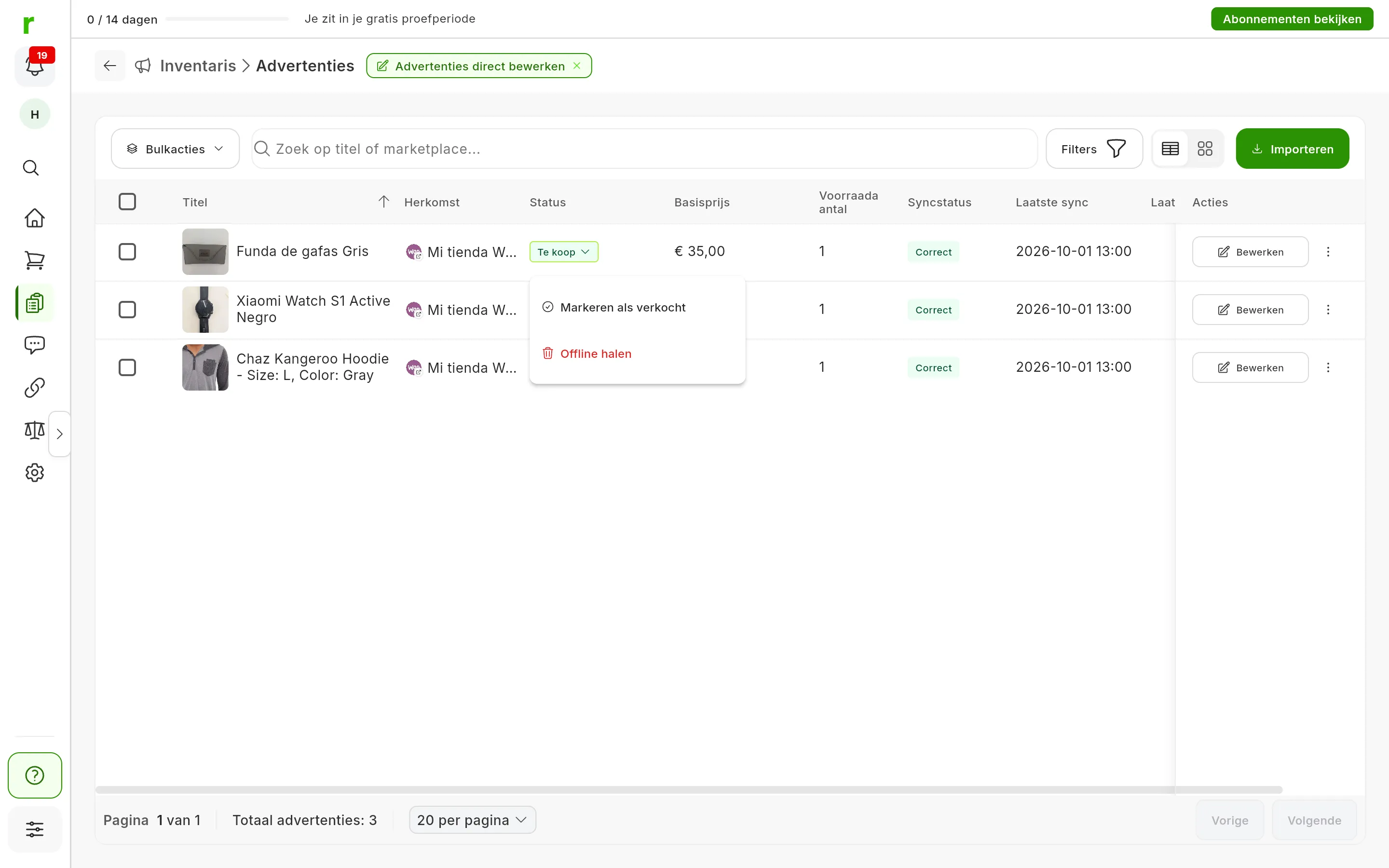Open the Bulkacties dropdown
1389x868 pixels.
click(x=175, y=149)
